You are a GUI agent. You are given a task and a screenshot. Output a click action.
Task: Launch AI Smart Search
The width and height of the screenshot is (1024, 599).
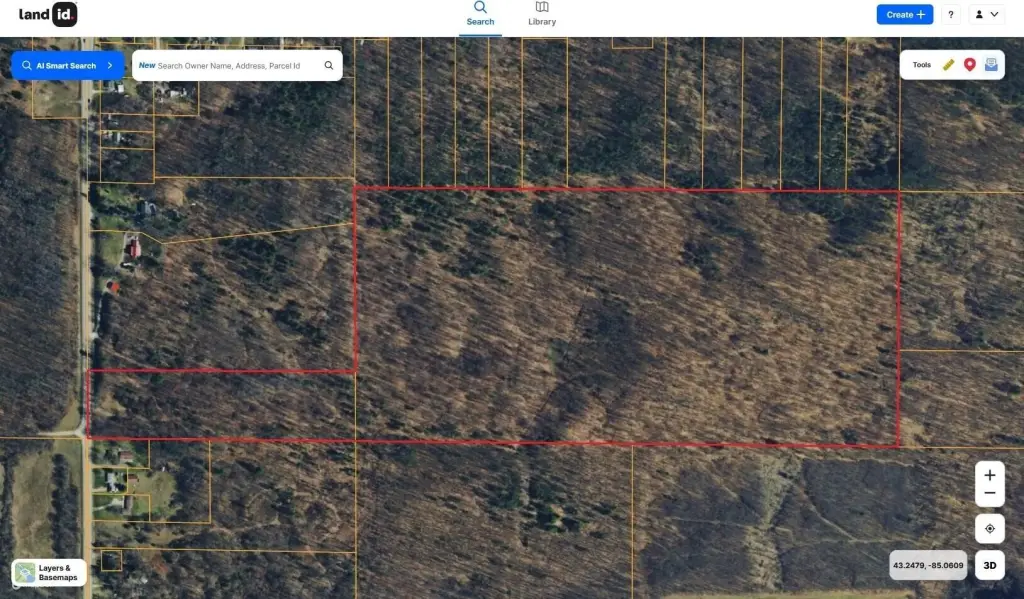pyautogui.click(x=67, y=65)
